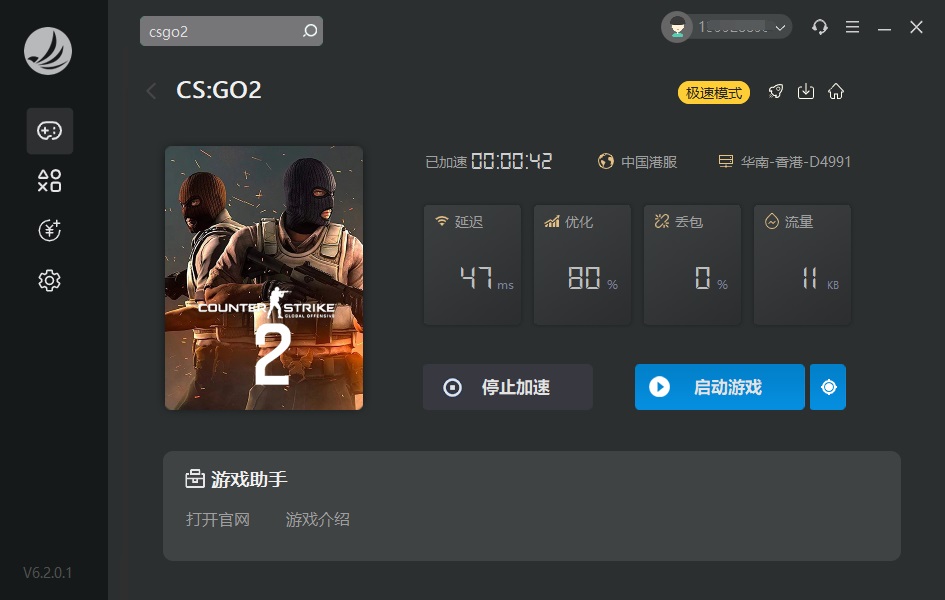Close the accelerator window

(x=916, y=27)
